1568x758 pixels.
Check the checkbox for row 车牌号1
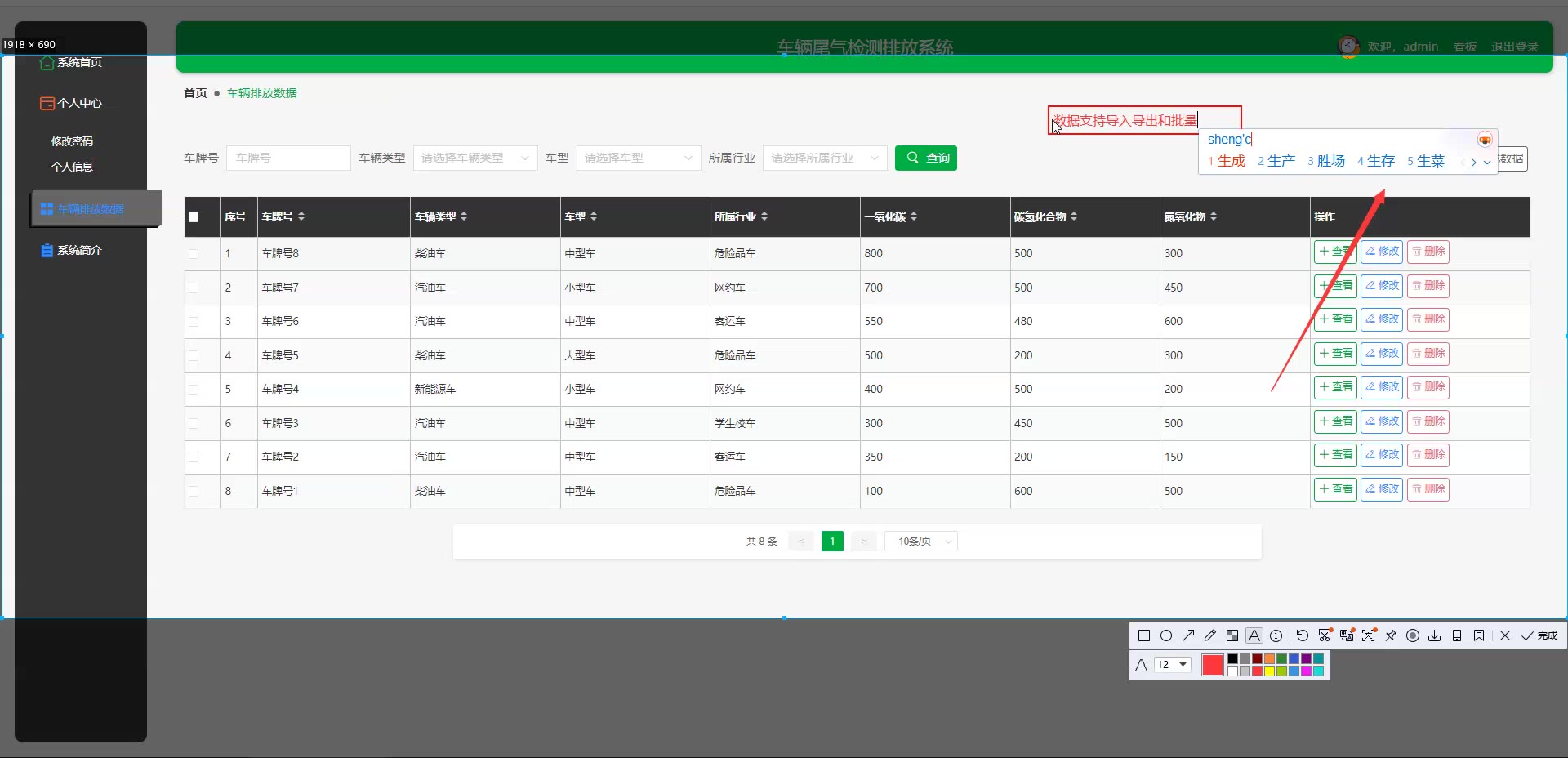194,491
